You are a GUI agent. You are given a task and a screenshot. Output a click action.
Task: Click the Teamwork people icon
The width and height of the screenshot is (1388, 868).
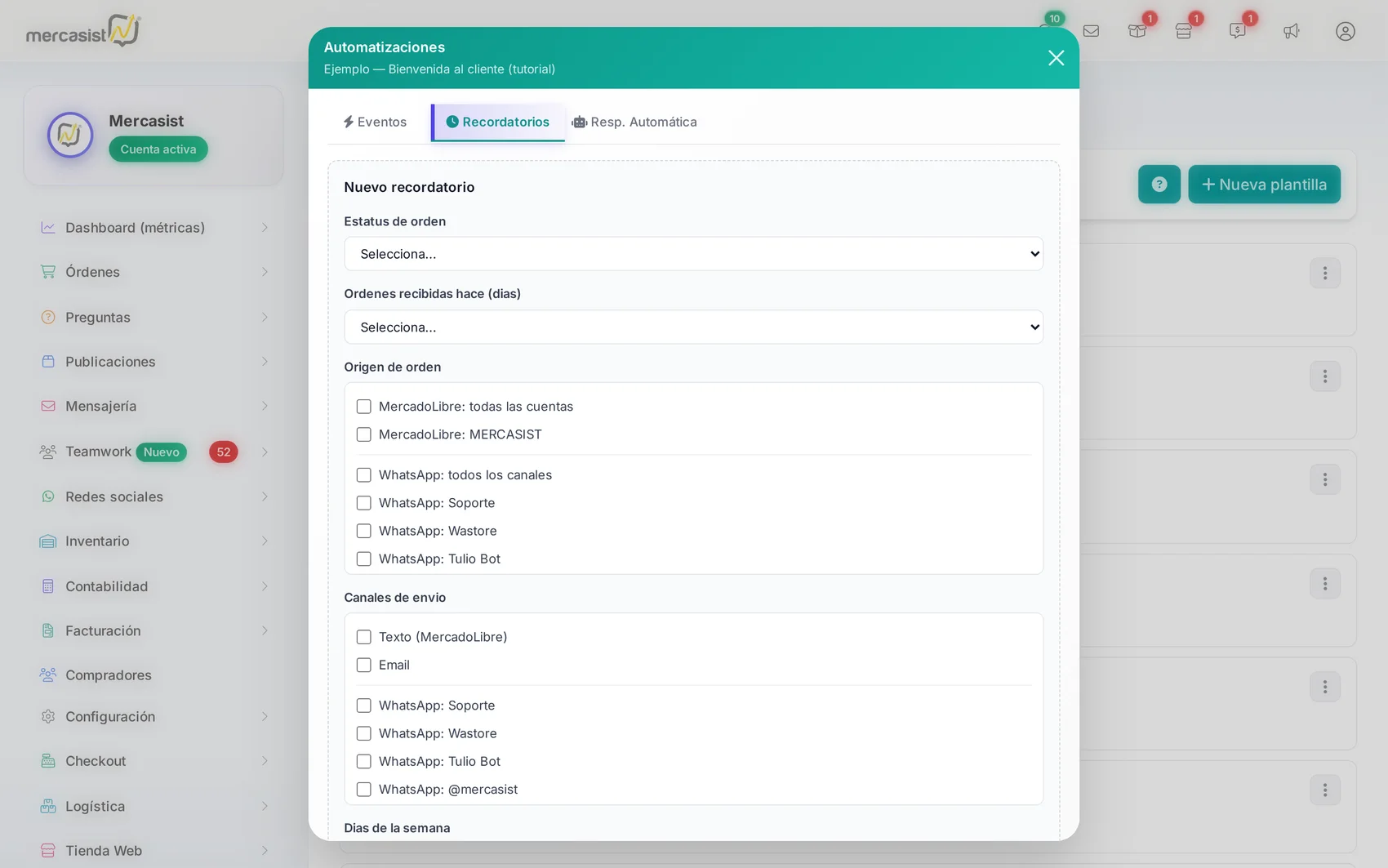pos(48,452)
